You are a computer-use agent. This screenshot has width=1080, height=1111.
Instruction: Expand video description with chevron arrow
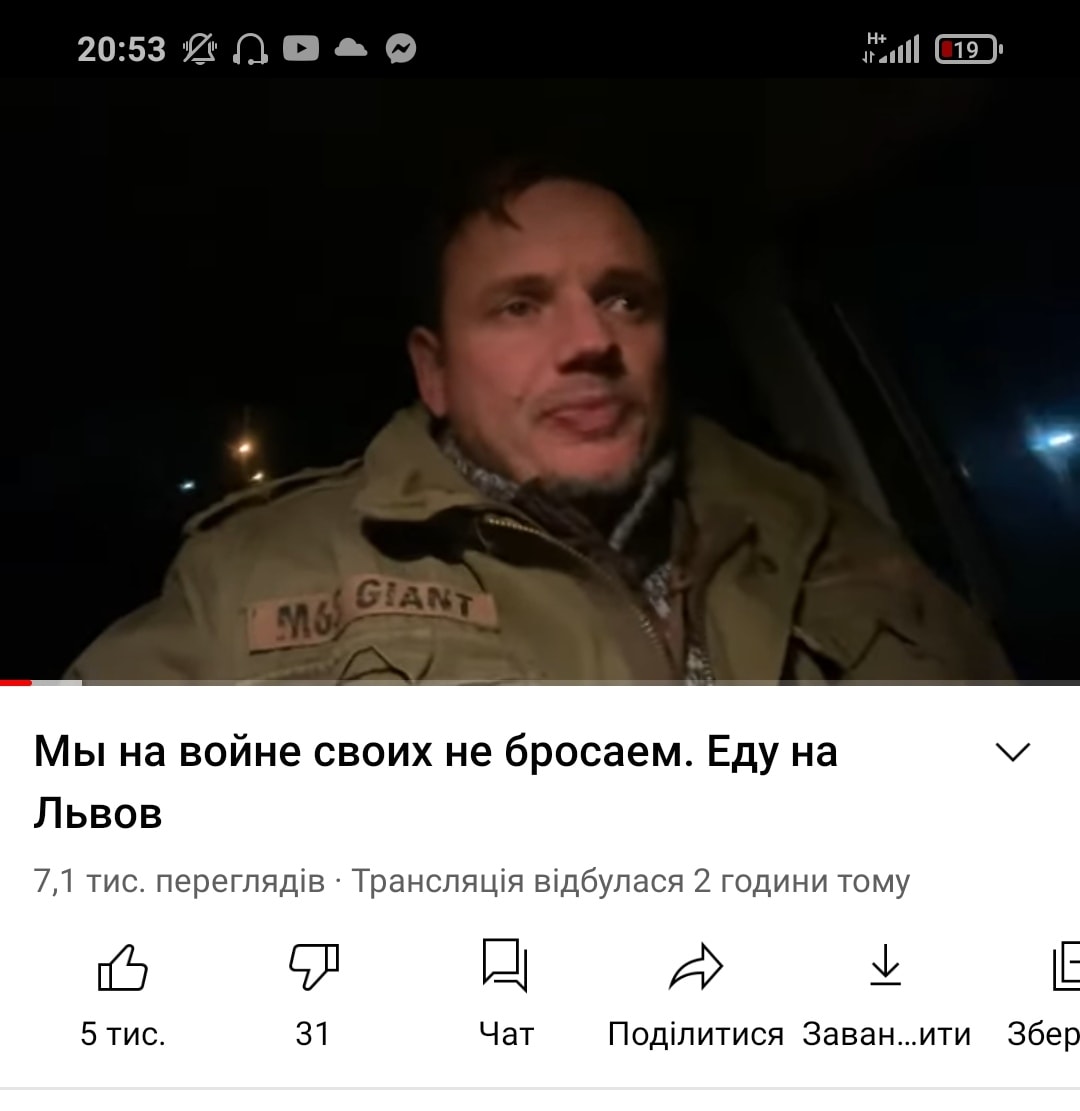click(x=1013, y=752)
